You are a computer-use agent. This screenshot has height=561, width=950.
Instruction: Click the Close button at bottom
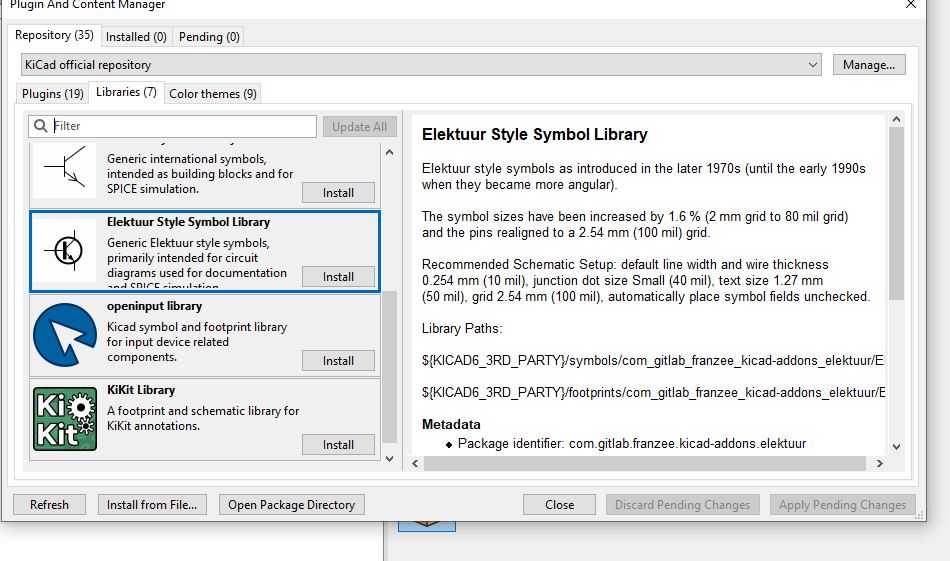coord(559,505)
